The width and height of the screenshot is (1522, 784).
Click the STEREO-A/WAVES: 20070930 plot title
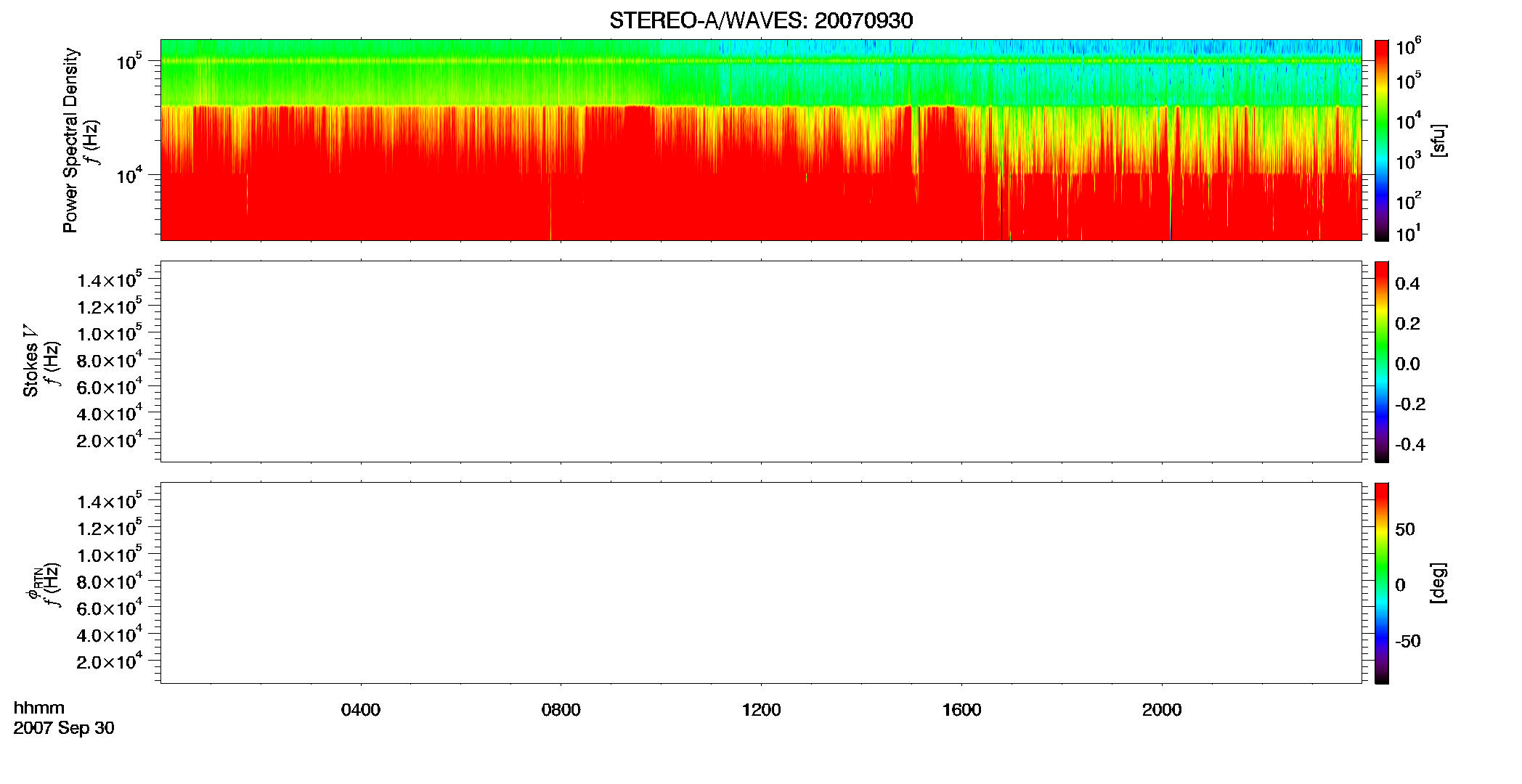[x=761, y=20]
